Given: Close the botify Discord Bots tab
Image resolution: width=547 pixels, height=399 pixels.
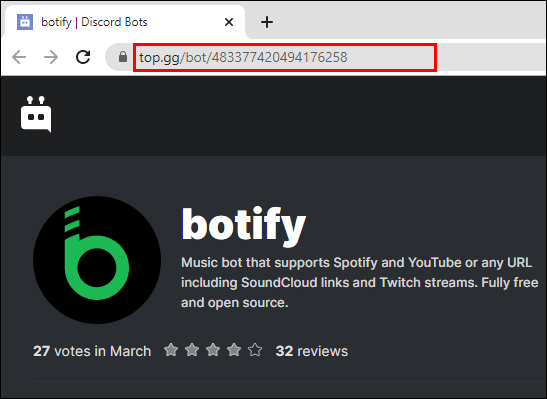Looking at the screenshot, I should [229, 22].
